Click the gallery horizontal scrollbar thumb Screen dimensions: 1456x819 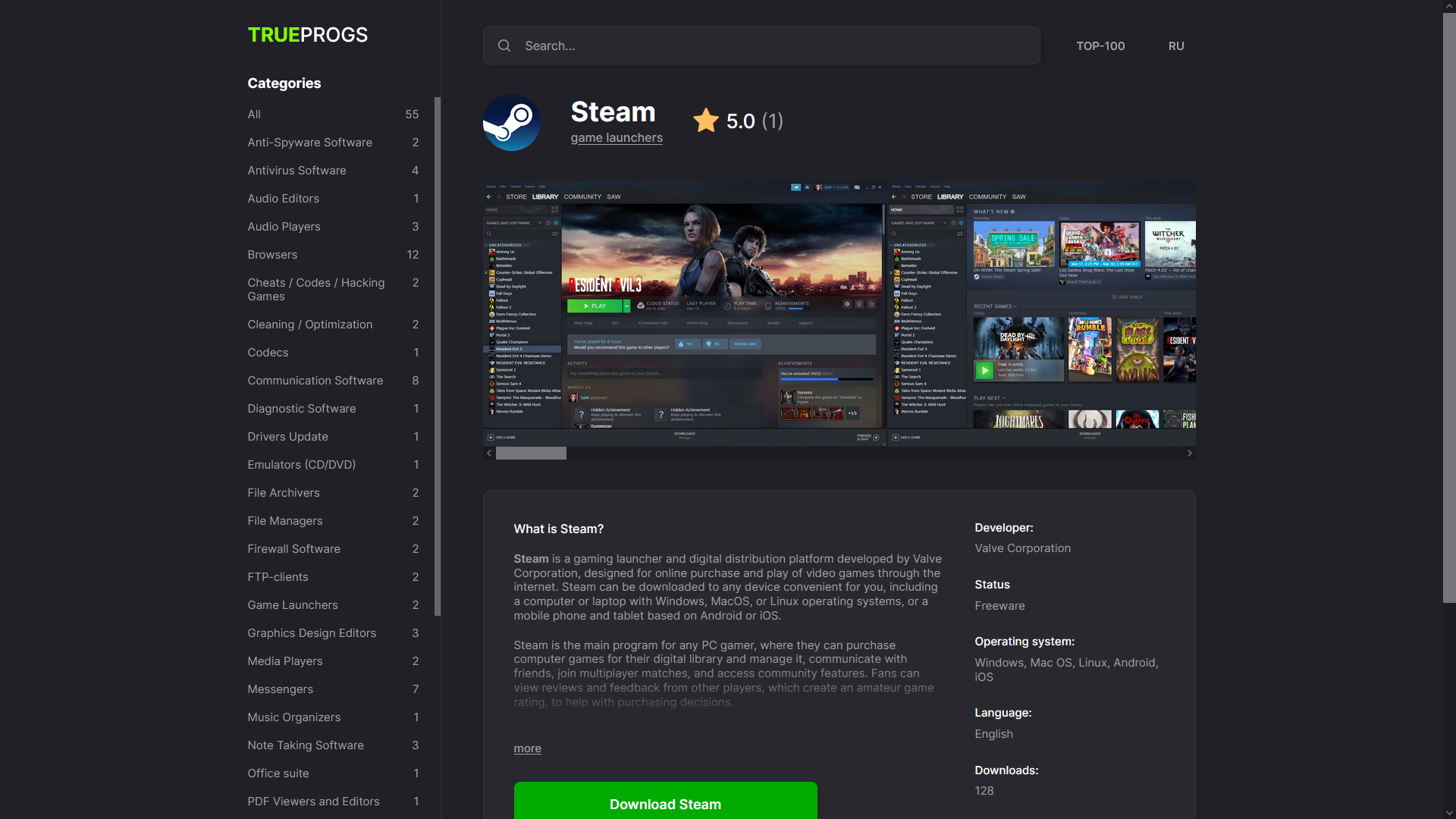pos(531,453)
